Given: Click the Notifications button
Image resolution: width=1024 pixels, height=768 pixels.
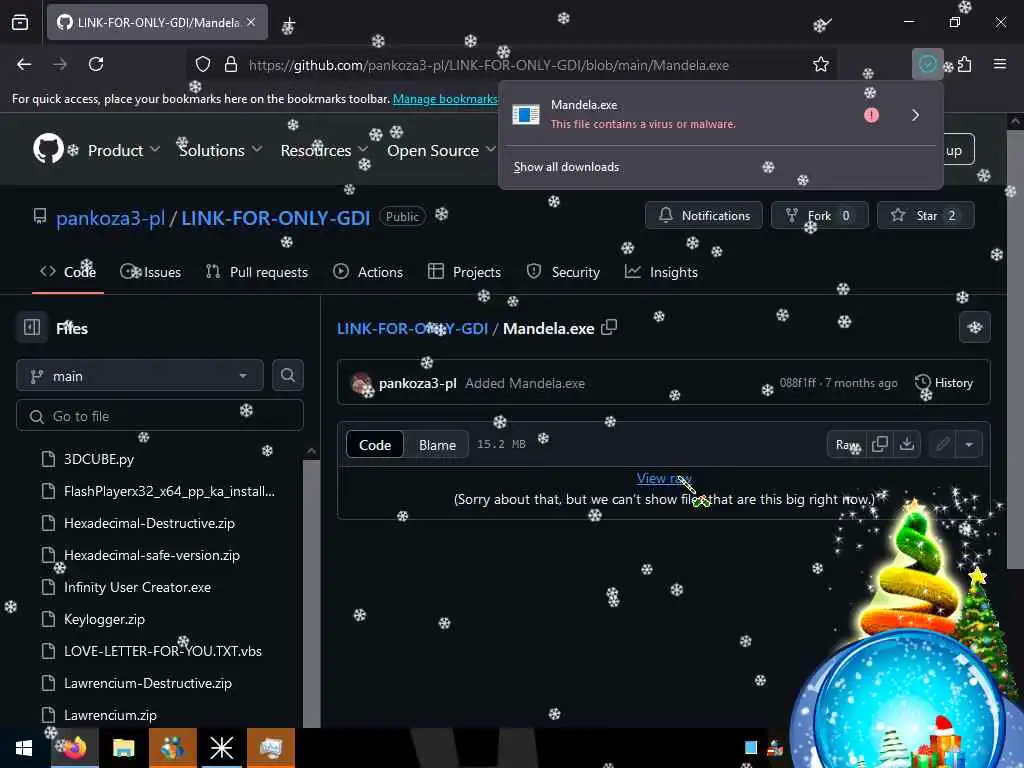Looking at the screenshot, I should (703, 215).
